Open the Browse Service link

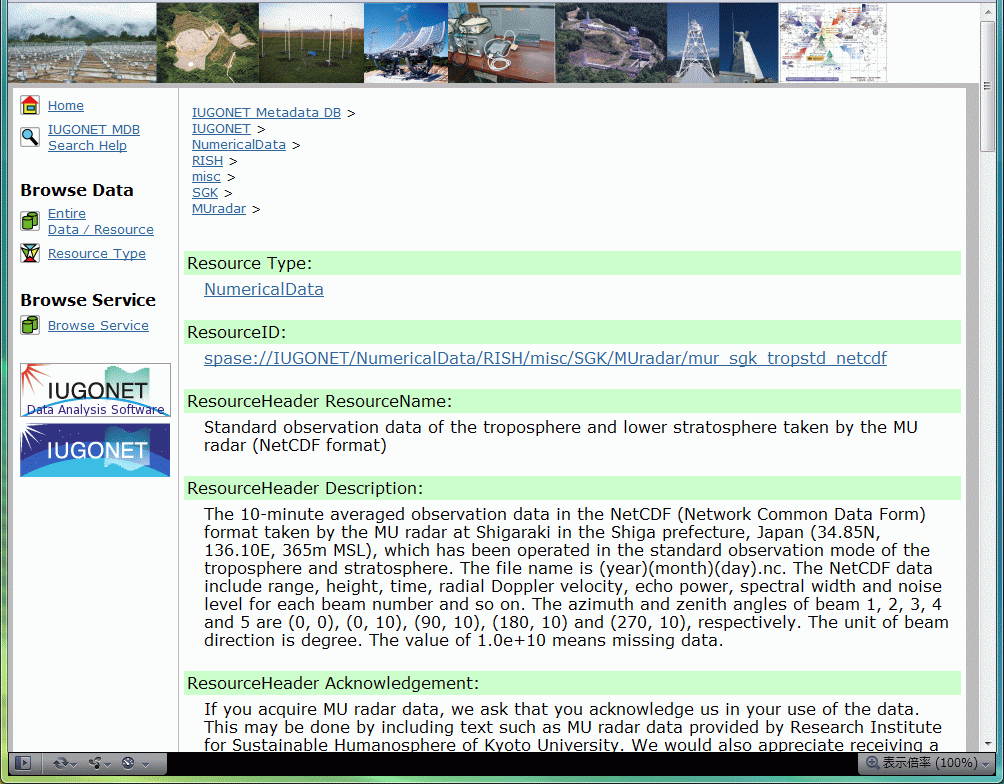[x=98, y=325]
